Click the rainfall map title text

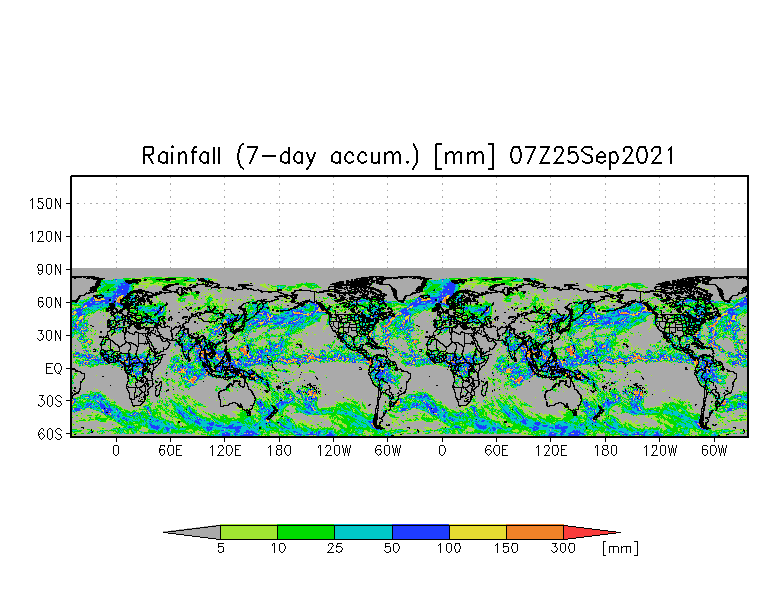tap(408, 156)
